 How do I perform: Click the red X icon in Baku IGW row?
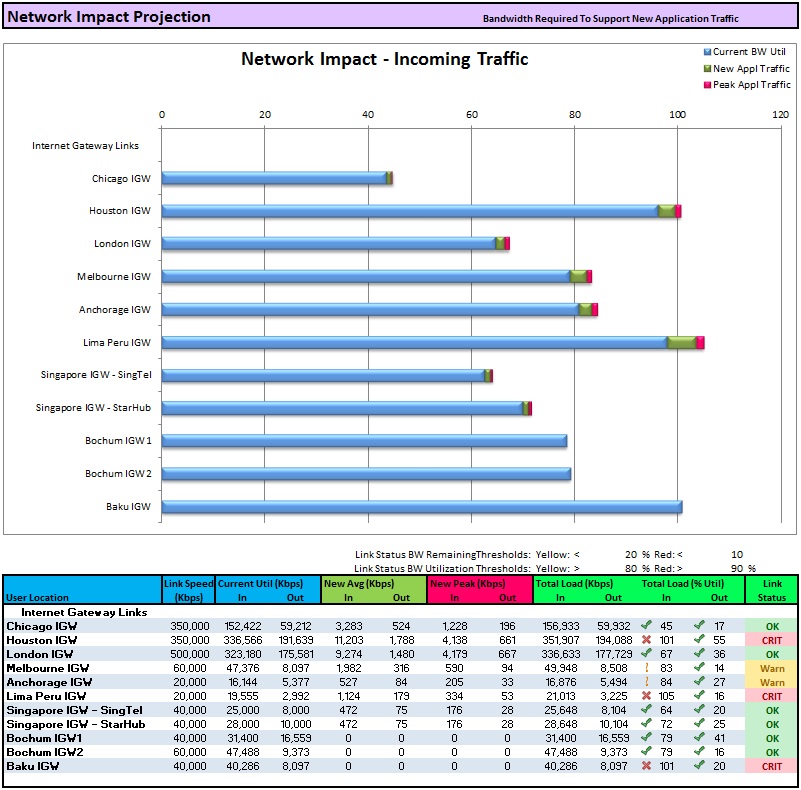coord(646,766)
